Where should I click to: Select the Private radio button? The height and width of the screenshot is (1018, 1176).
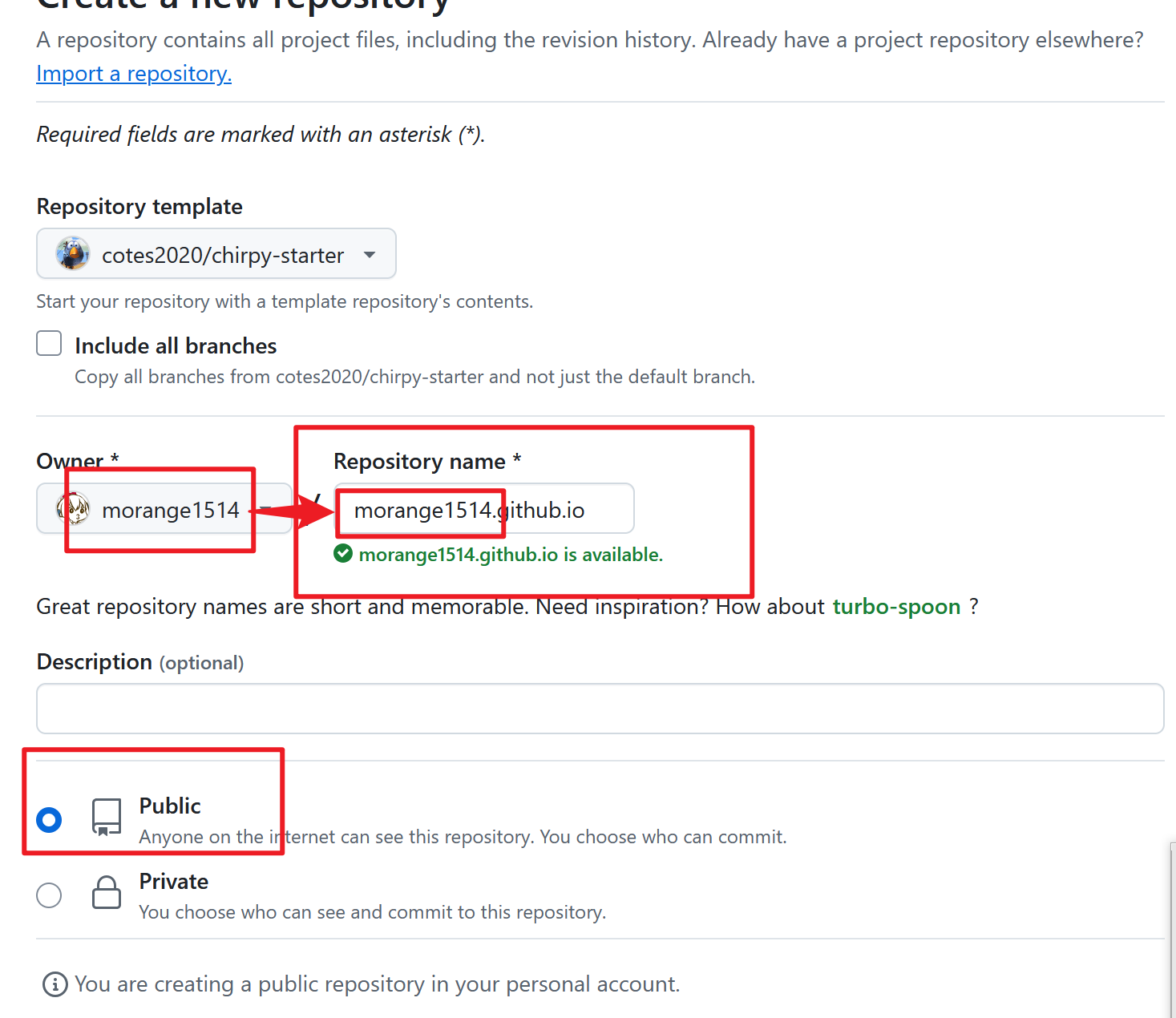[49, 895]
